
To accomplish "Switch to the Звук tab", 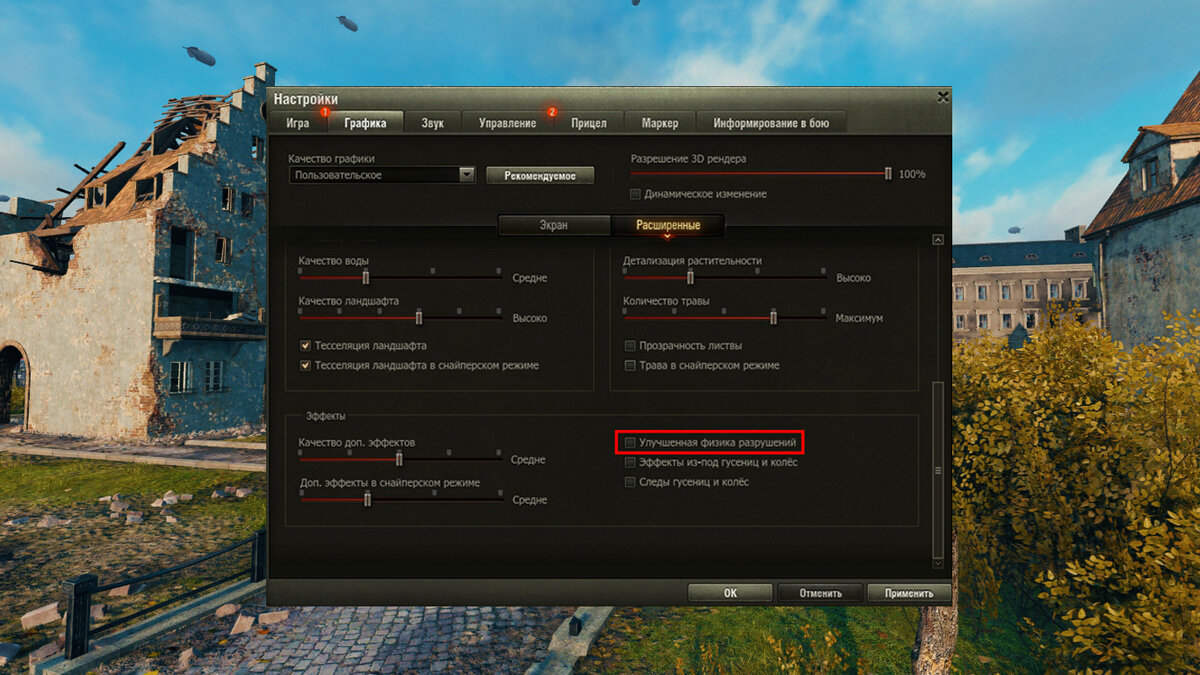I will tap(433, 123).
